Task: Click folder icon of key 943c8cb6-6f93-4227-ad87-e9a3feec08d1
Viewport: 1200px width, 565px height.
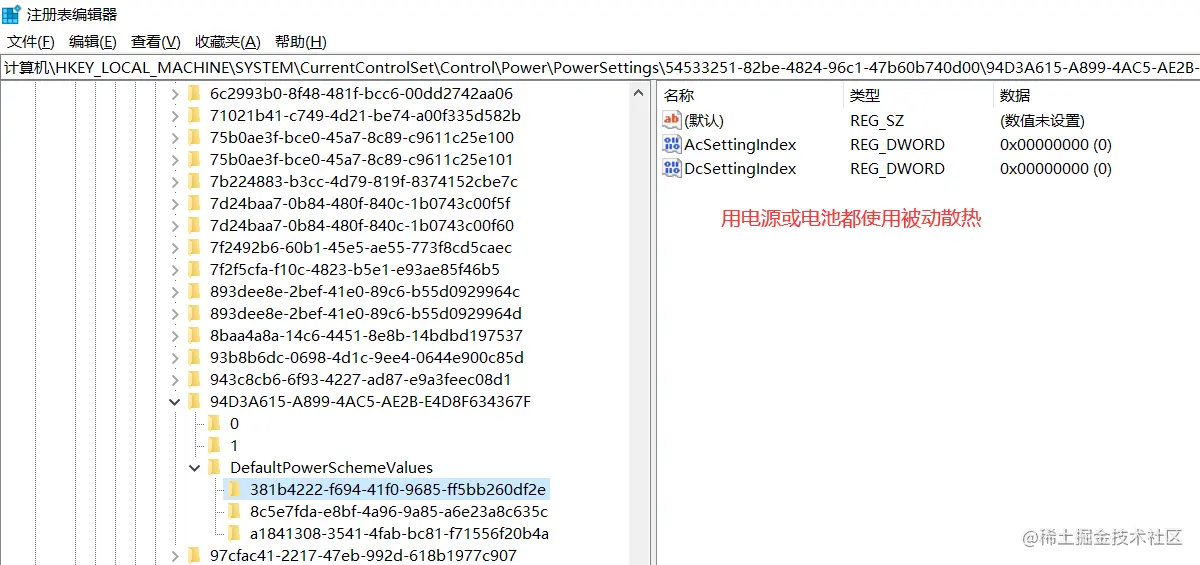Action: coord(194,379)
